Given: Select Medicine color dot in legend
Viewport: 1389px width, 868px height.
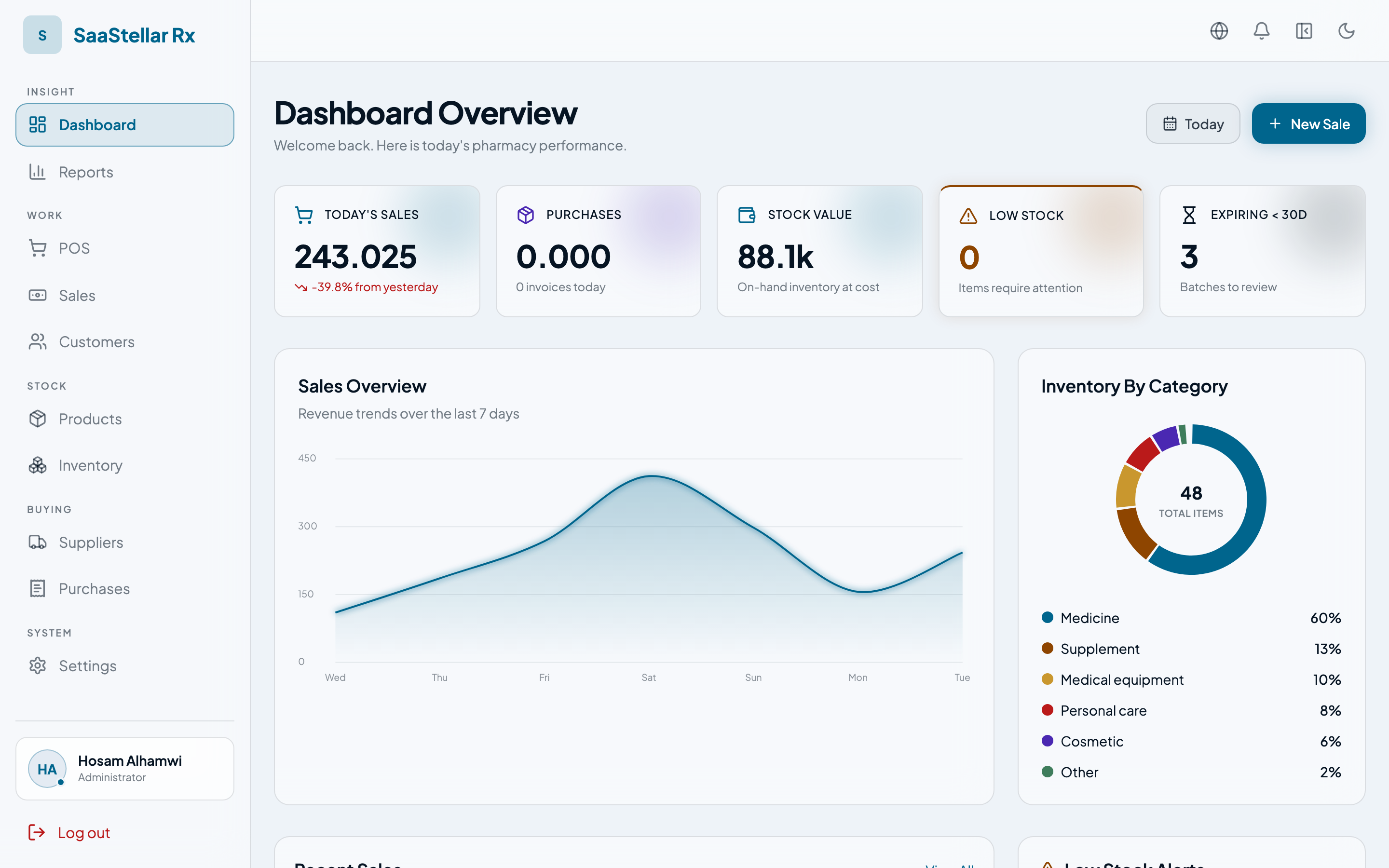Looking at the screenshot, I should point(1047,617).
